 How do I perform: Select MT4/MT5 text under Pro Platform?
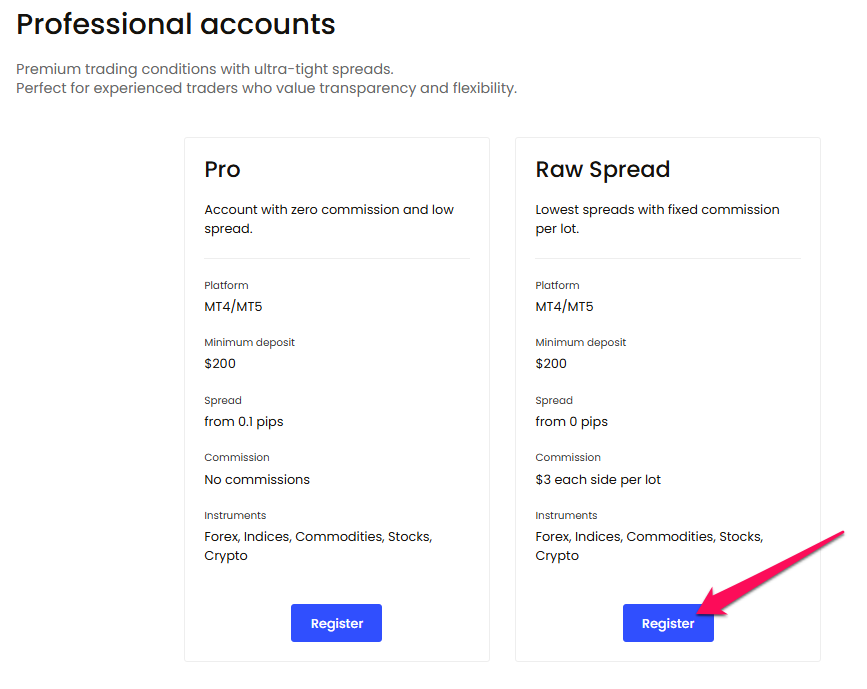click(x=233, y=306)
